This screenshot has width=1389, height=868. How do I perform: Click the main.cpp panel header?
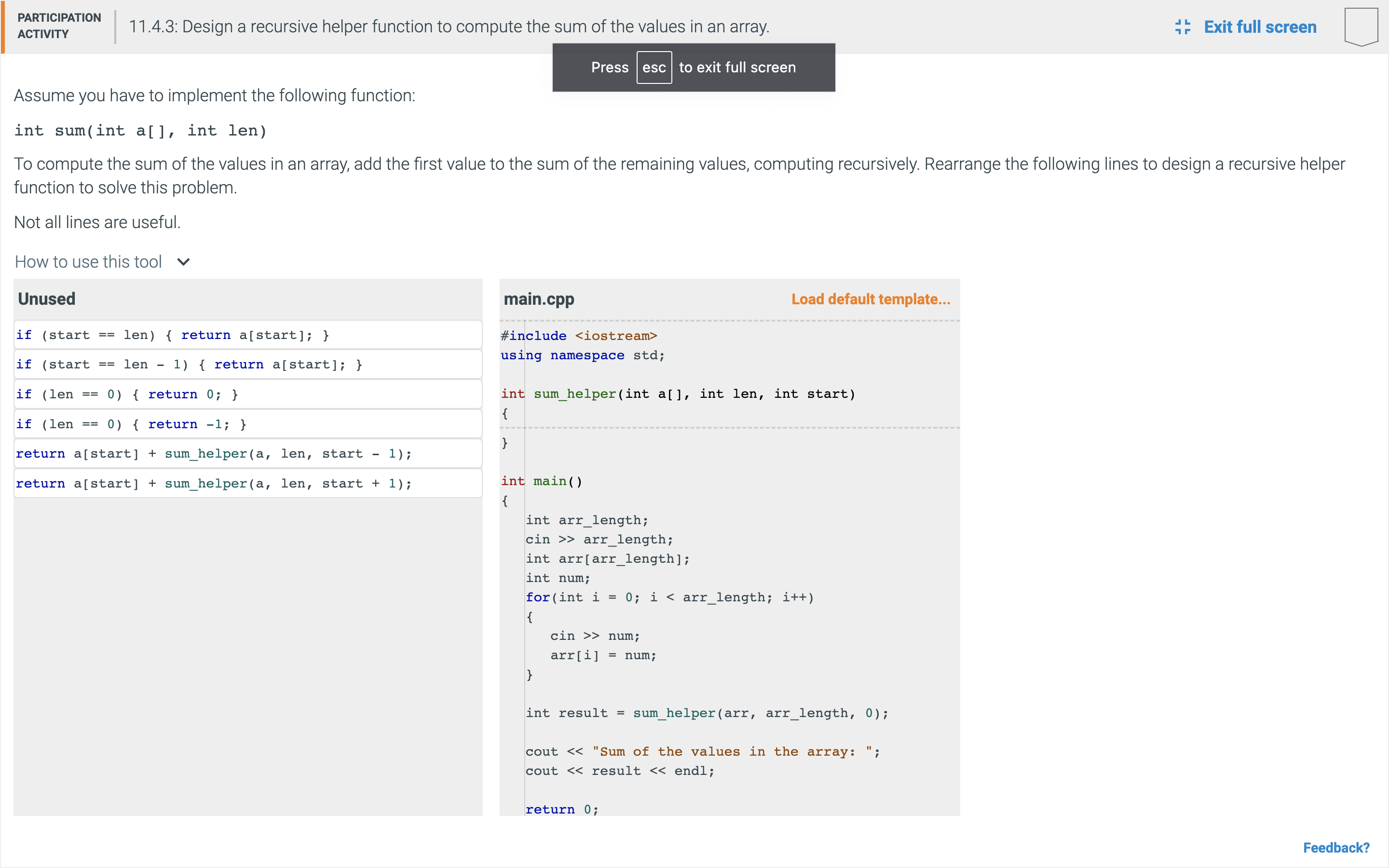(x=538, y=298)
